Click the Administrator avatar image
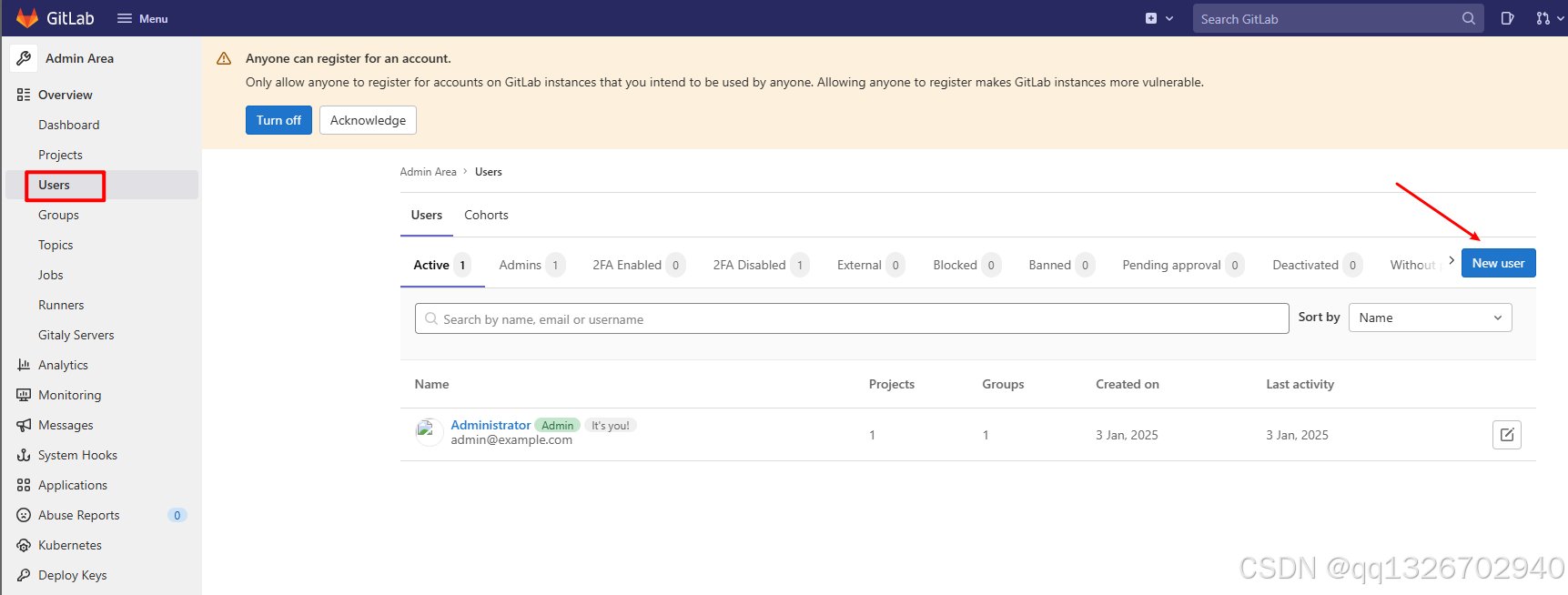The width and height of the screenshot is (1568, 595). pyautogui.click(x=429, y=432)
